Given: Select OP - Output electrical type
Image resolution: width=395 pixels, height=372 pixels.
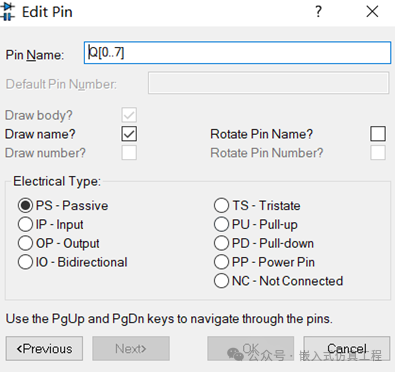Looking at the screenshot, I should pos(25,243).
